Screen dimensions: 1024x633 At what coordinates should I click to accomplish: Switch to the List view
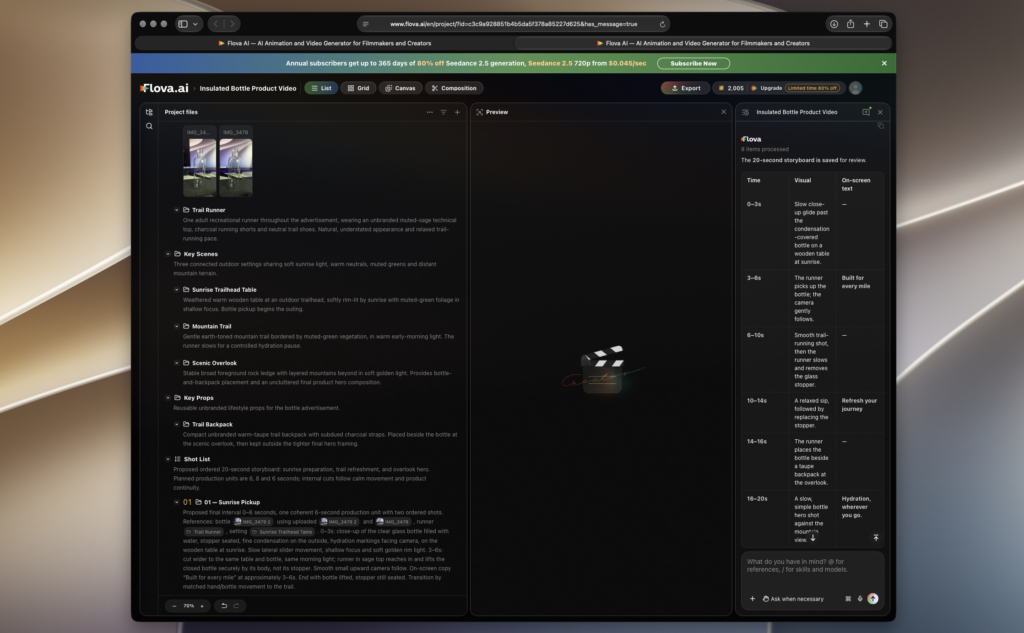coord(321,88)
